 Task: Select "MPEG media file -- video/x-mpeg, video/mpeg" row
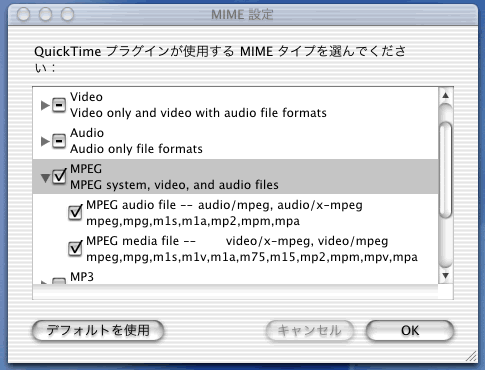tap(235, 249)
